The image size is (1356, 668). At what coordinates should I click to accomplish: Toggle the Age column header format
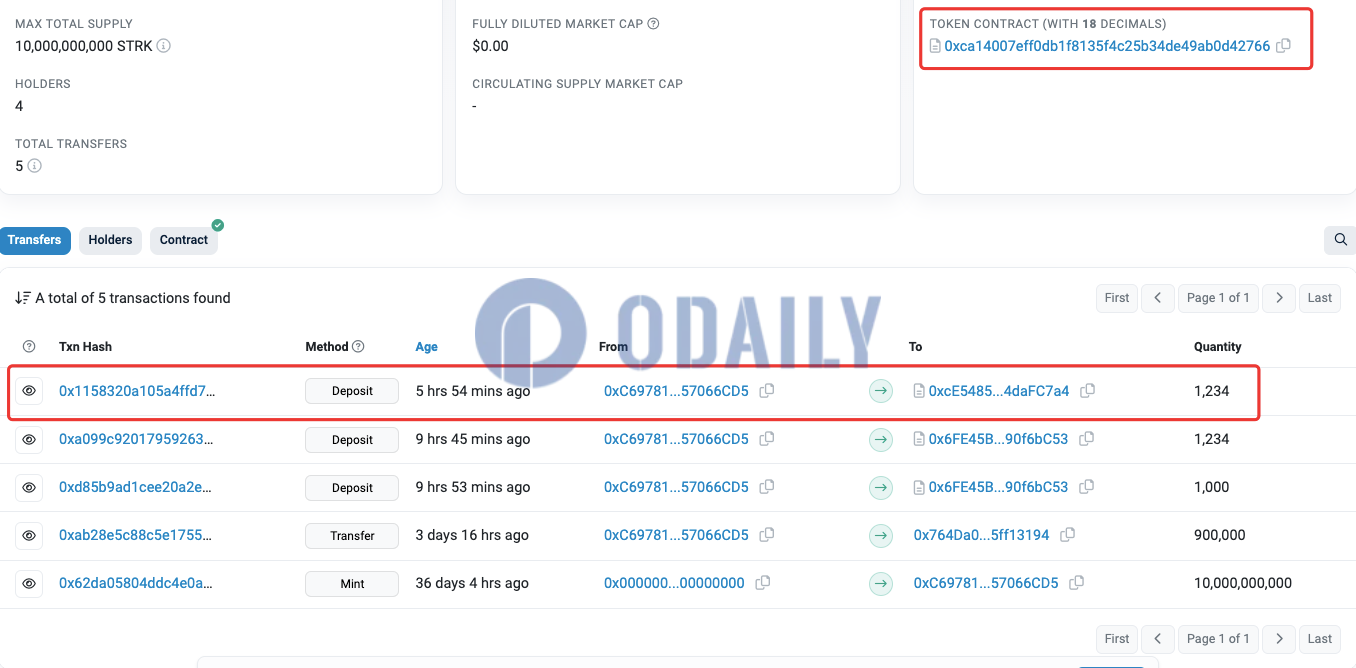click(x=427, y=347)
